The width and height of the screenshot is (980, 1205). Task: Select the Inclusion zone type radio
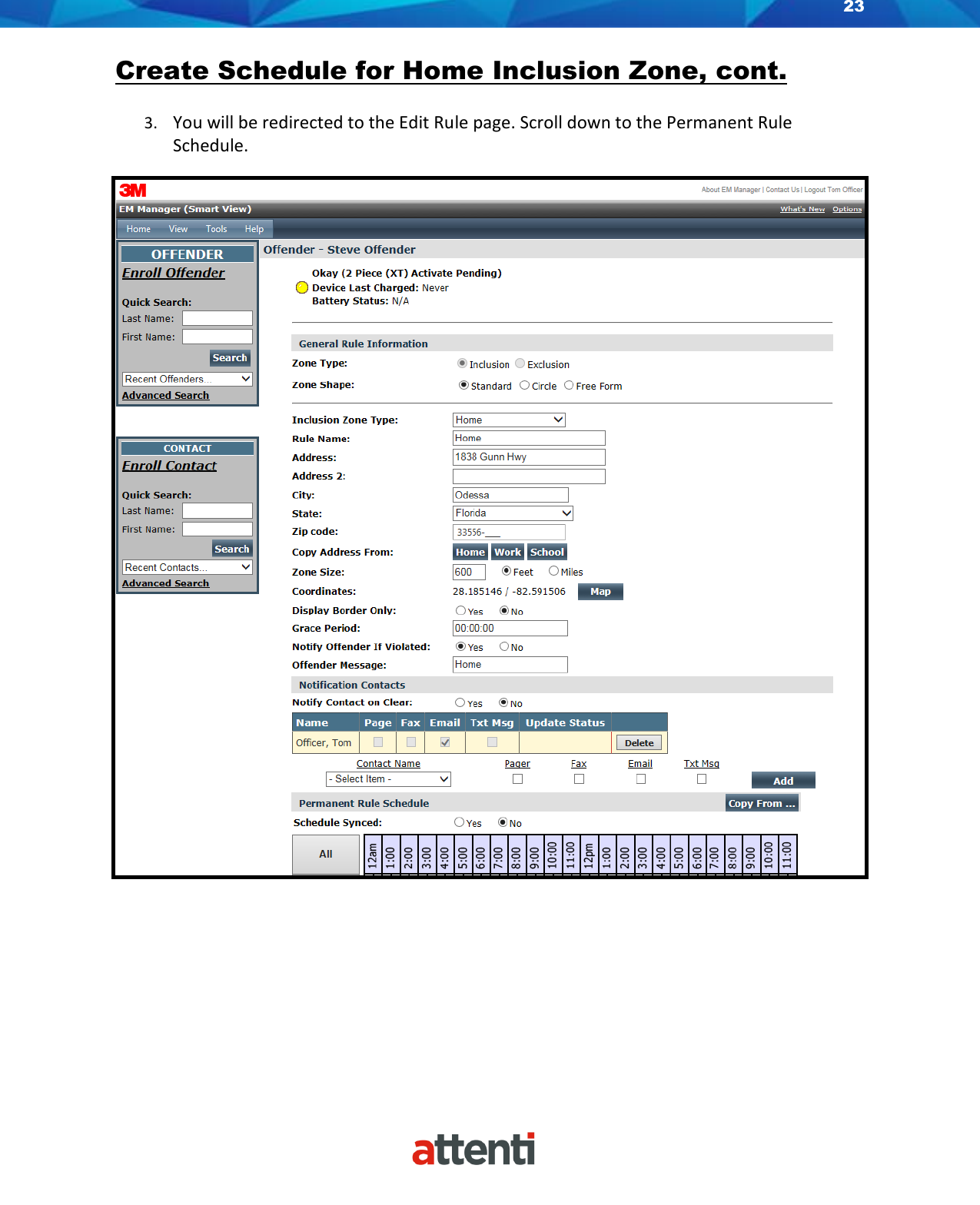462,363
